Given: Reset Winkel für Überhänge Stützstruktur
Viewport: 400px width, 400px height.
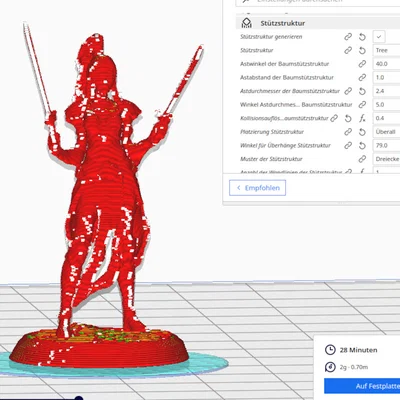Looking at the screenshot, I should pos(362,146).
